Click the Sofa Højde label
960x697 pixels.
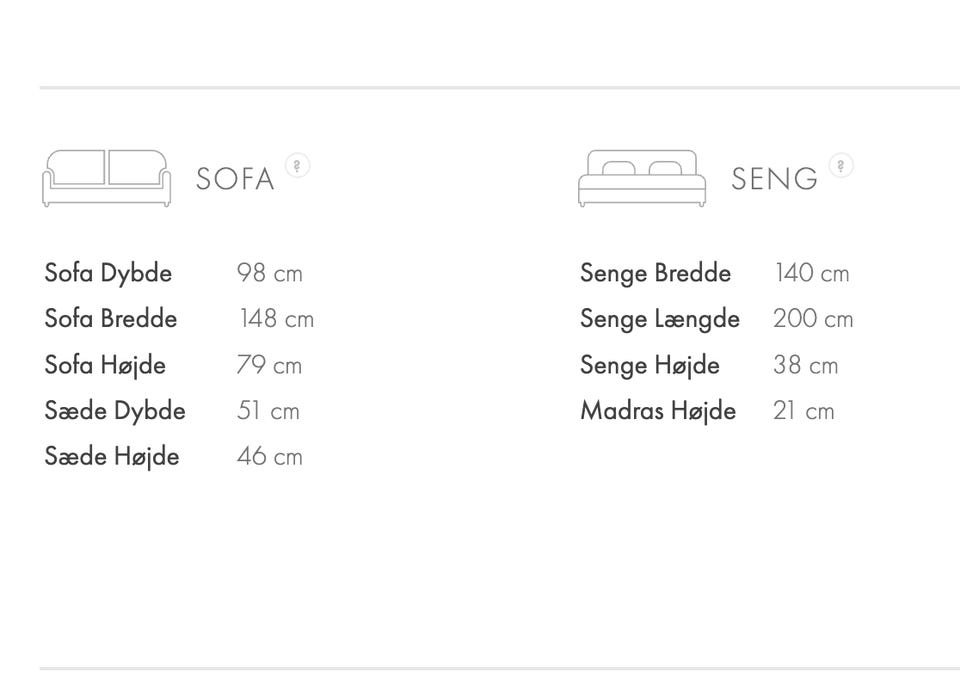[x=105, y=365]
